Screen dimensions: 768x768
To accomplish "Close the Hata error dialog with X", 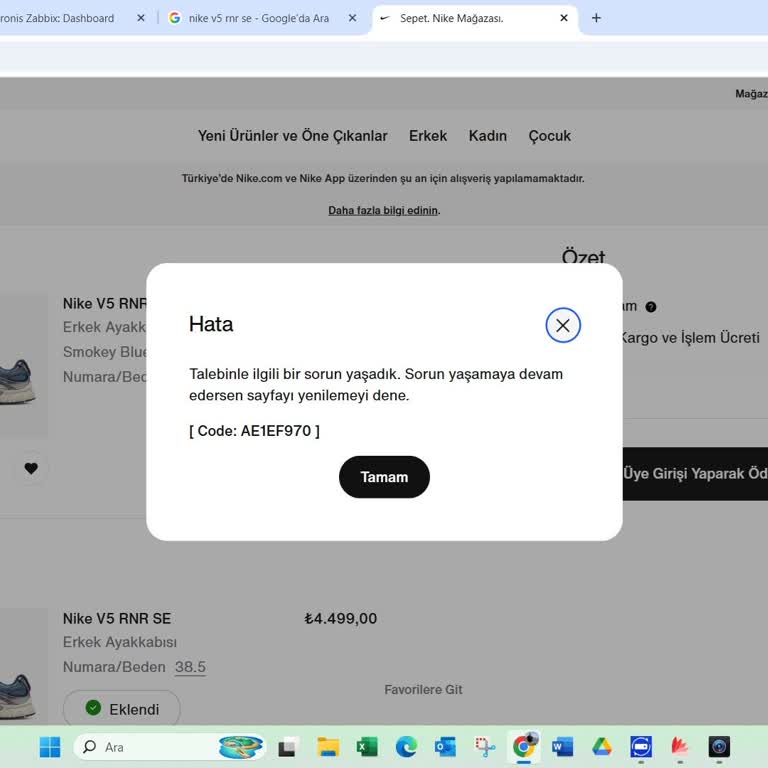I will tap(563, 325).
